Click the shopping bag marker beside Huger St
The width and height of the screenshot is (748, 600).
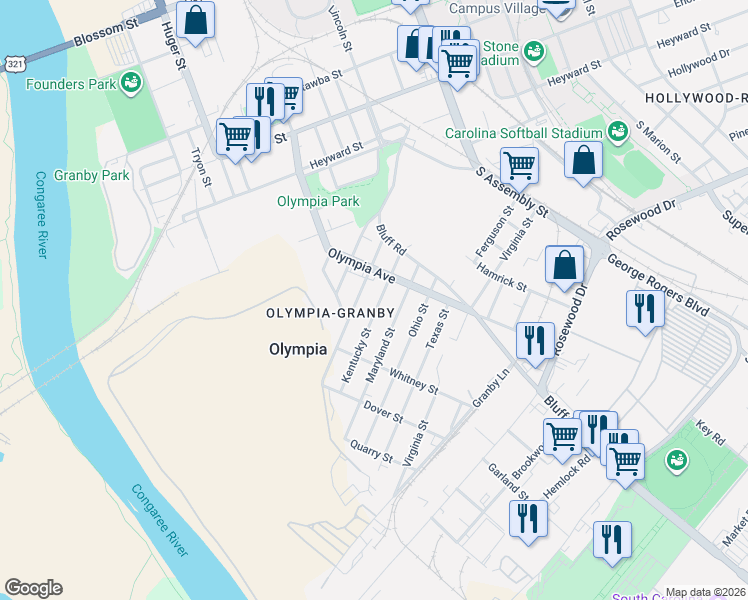(x=195, y=22)
